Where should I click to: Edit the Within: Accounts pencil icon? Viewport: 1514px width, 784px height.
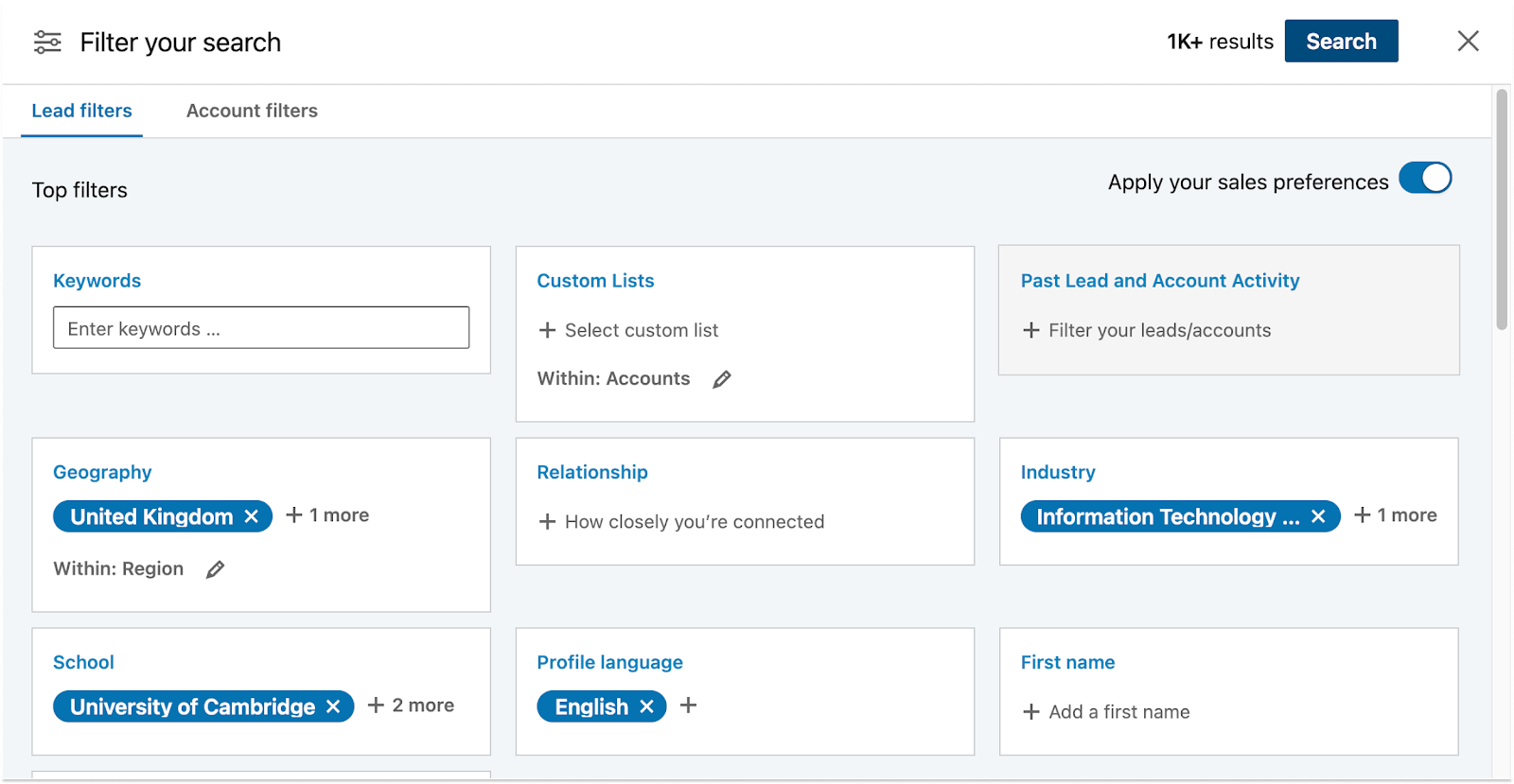722,379
